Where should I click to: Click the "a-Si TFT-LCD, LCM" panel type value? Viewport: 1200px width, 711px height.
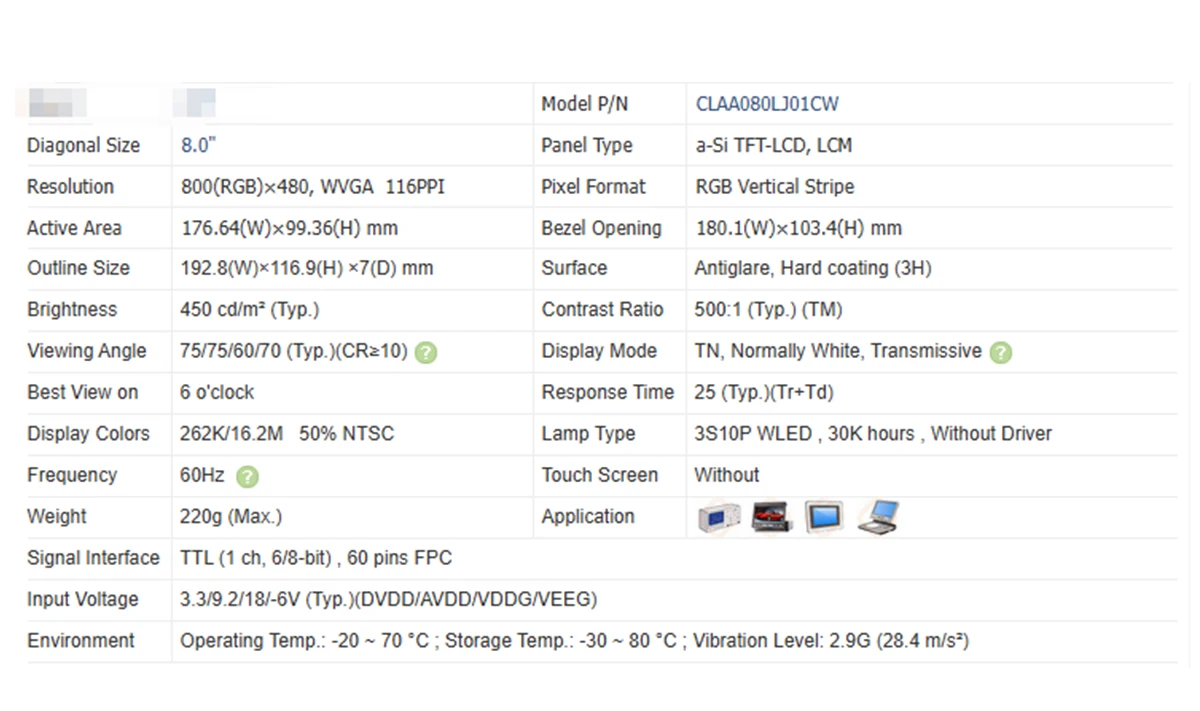pyautogui.click(x=774, y=145)
